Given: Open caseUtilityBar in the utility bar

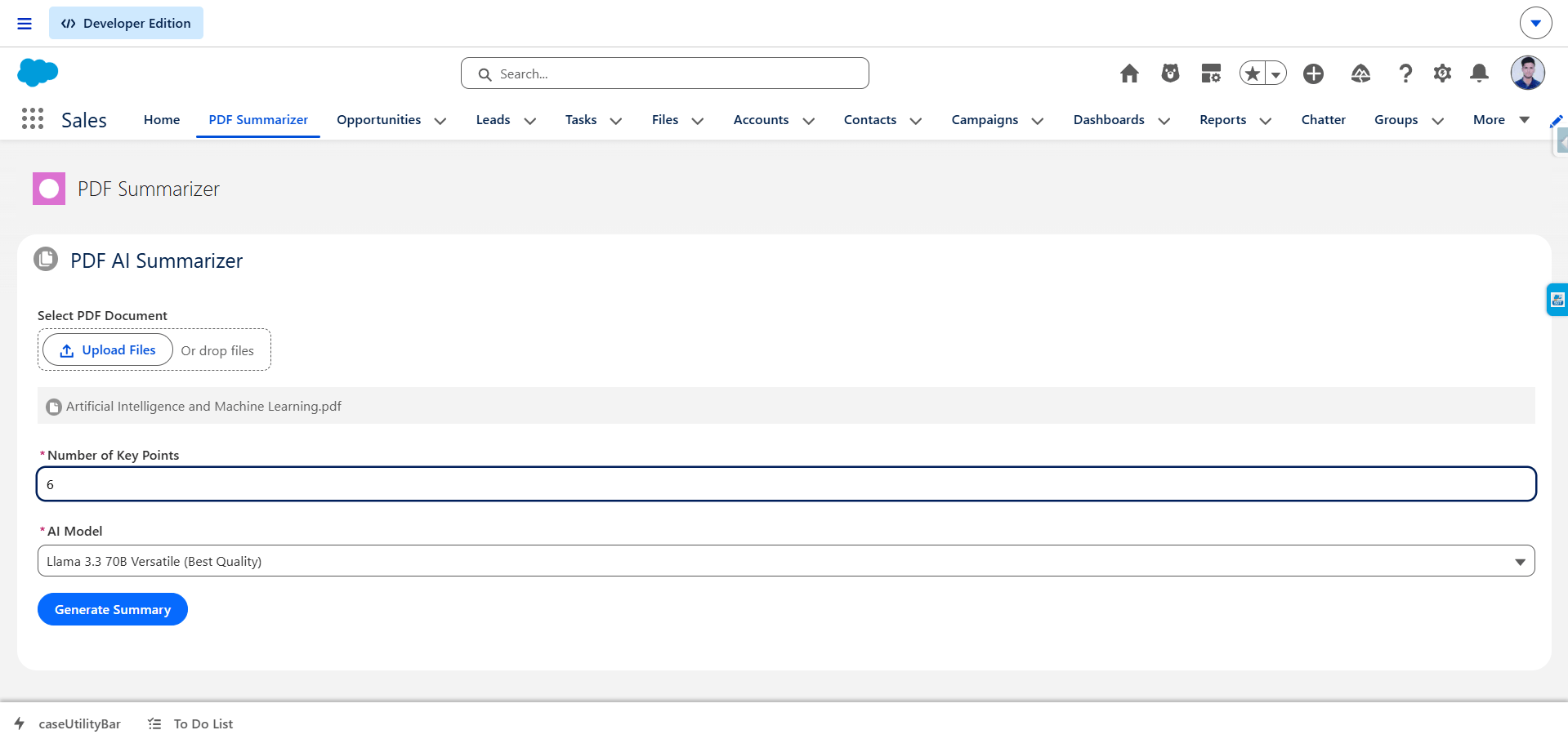Looking at the screenshot, I should [x=79, y=723].
